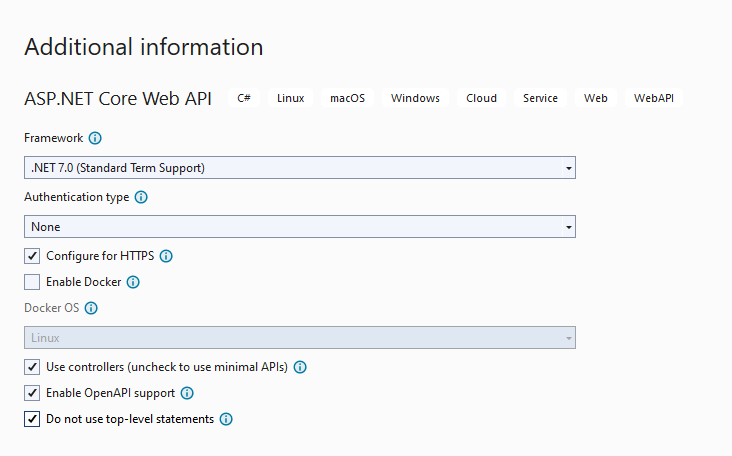The width and height of the screenshot is (732, 456).
Task: Click the disabled Docker OS dropdown
Action: pos(299,338)
